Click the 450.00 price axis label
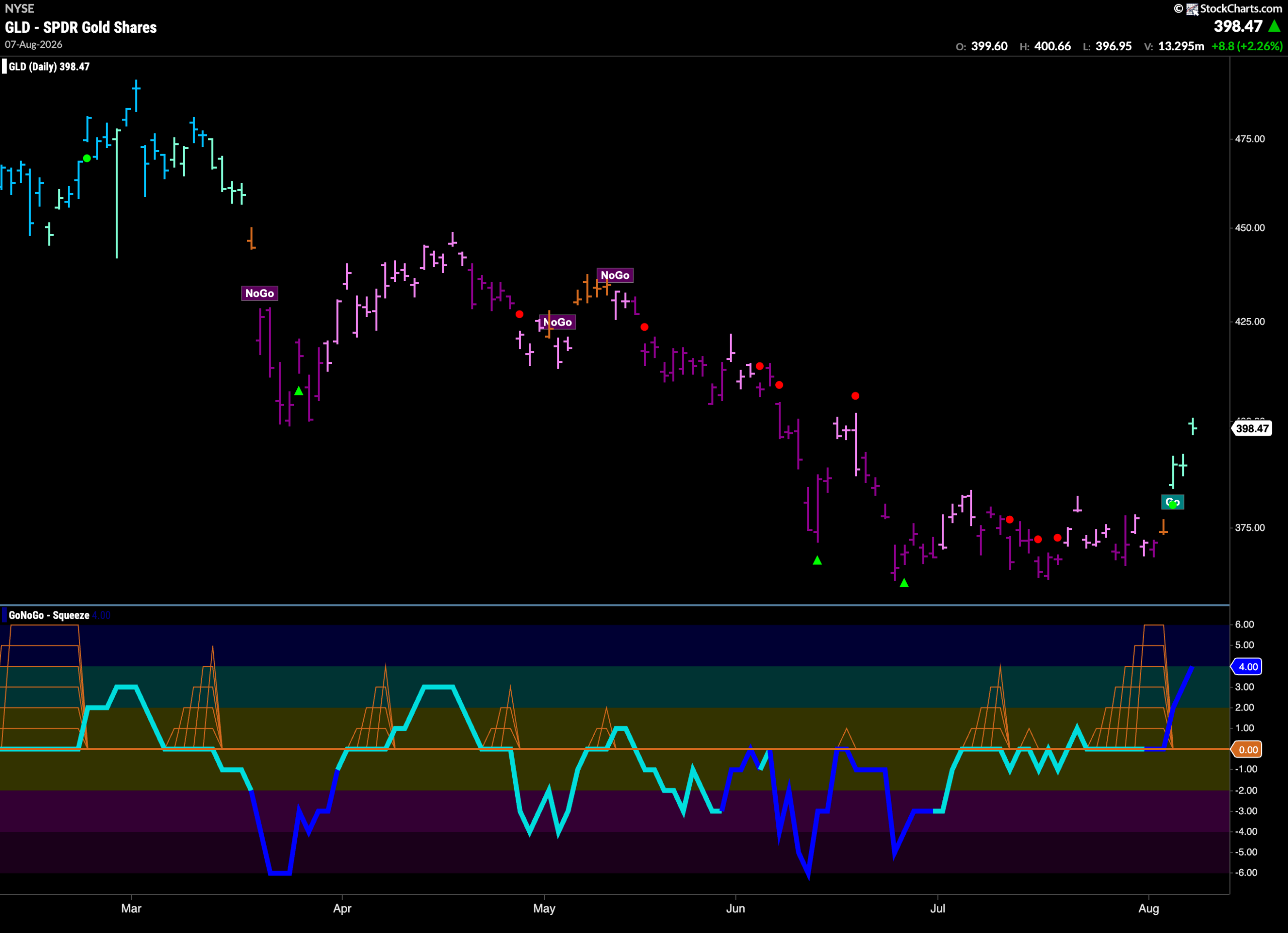Screen dimensions: 1288x933 [x=1250, y=227]
